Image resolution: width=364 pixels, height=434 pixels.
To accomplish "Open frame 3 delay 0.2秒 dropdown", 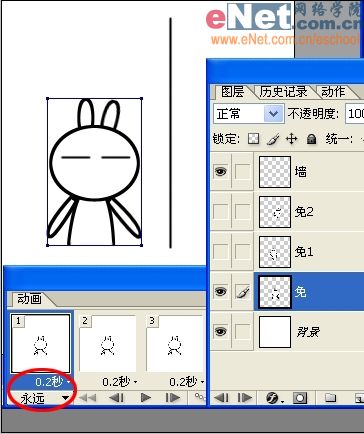I will tap(187, 382).
